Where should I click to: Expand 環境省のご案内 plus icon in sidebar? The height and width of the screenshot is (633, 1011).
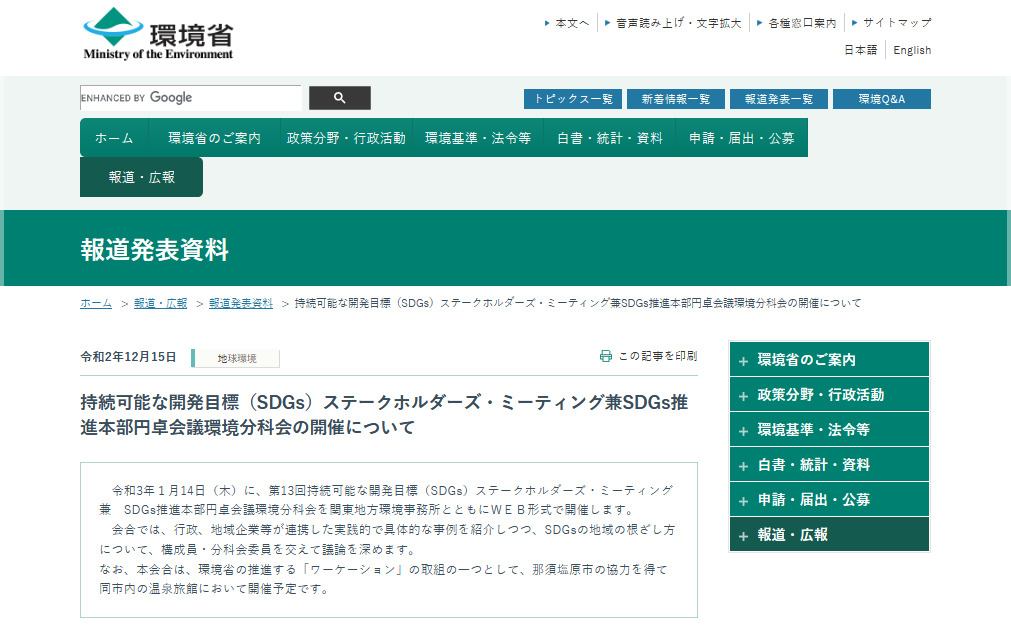pyautogui.click(x=743, y=361)
